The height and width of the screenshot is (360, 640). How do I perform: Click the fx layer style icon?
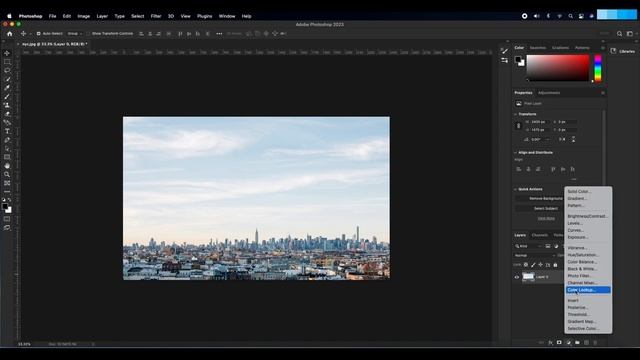click(551, 343)
